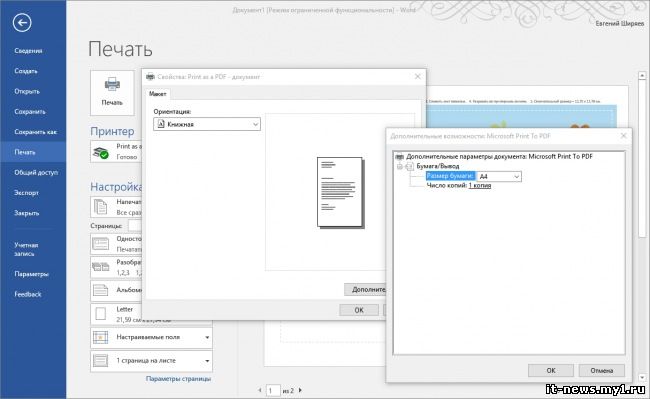Click the preview scrollbar up arrow
Image resolution: width=650 pixels, height=399 pixels.
click(x=642, y=75)
